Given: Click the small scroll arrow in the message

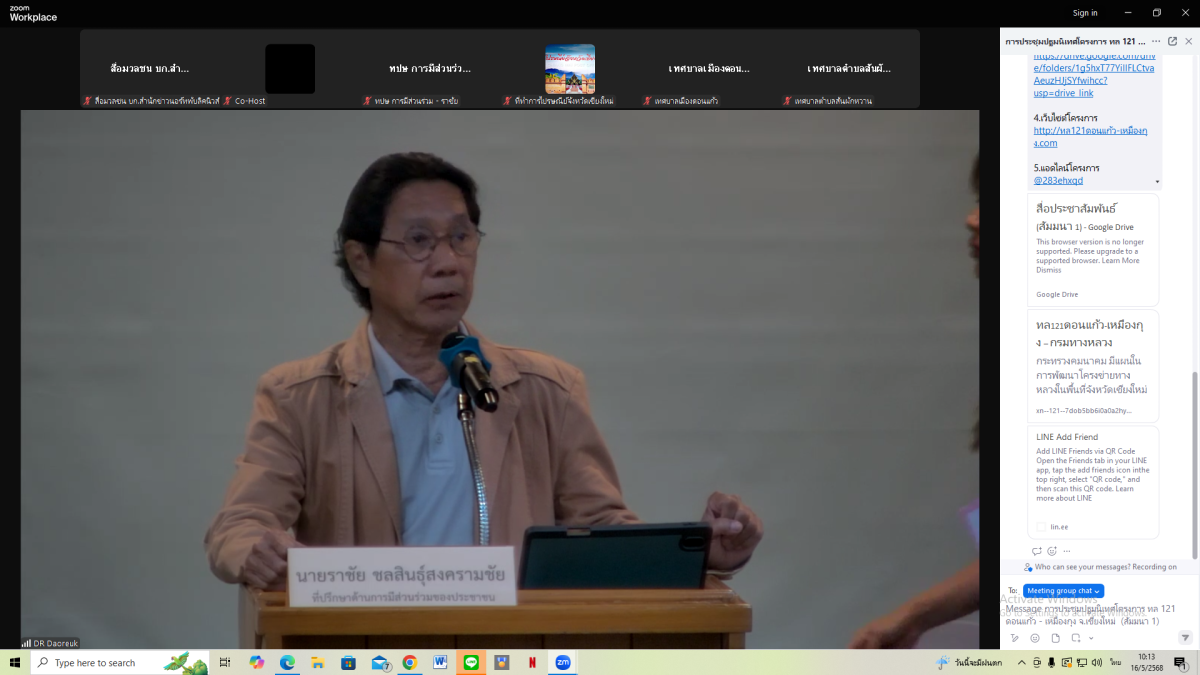Looking at the screenshot, I should tap(1158, 182).
